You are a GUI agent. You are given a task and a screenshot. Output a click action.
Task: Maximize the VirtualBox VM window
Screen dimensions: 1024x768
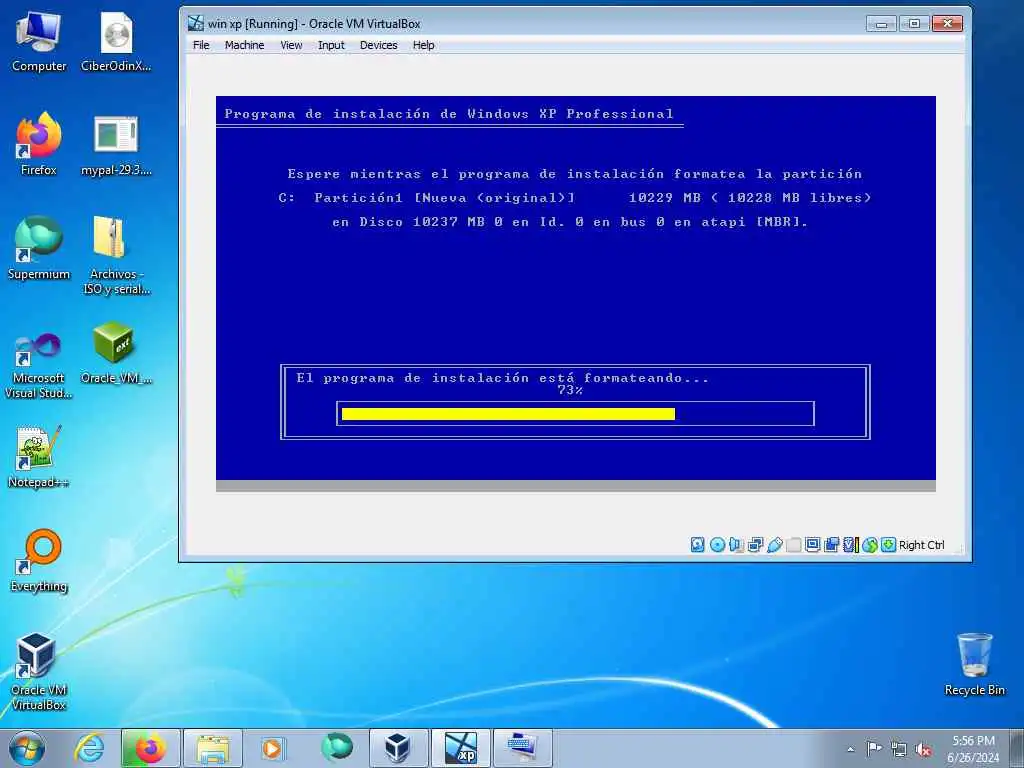coord(914,24)
